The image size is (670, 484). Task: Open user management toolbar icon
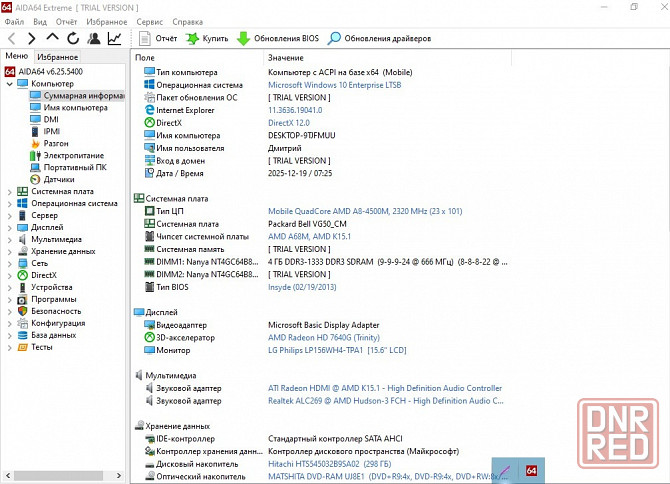(94, 38)
